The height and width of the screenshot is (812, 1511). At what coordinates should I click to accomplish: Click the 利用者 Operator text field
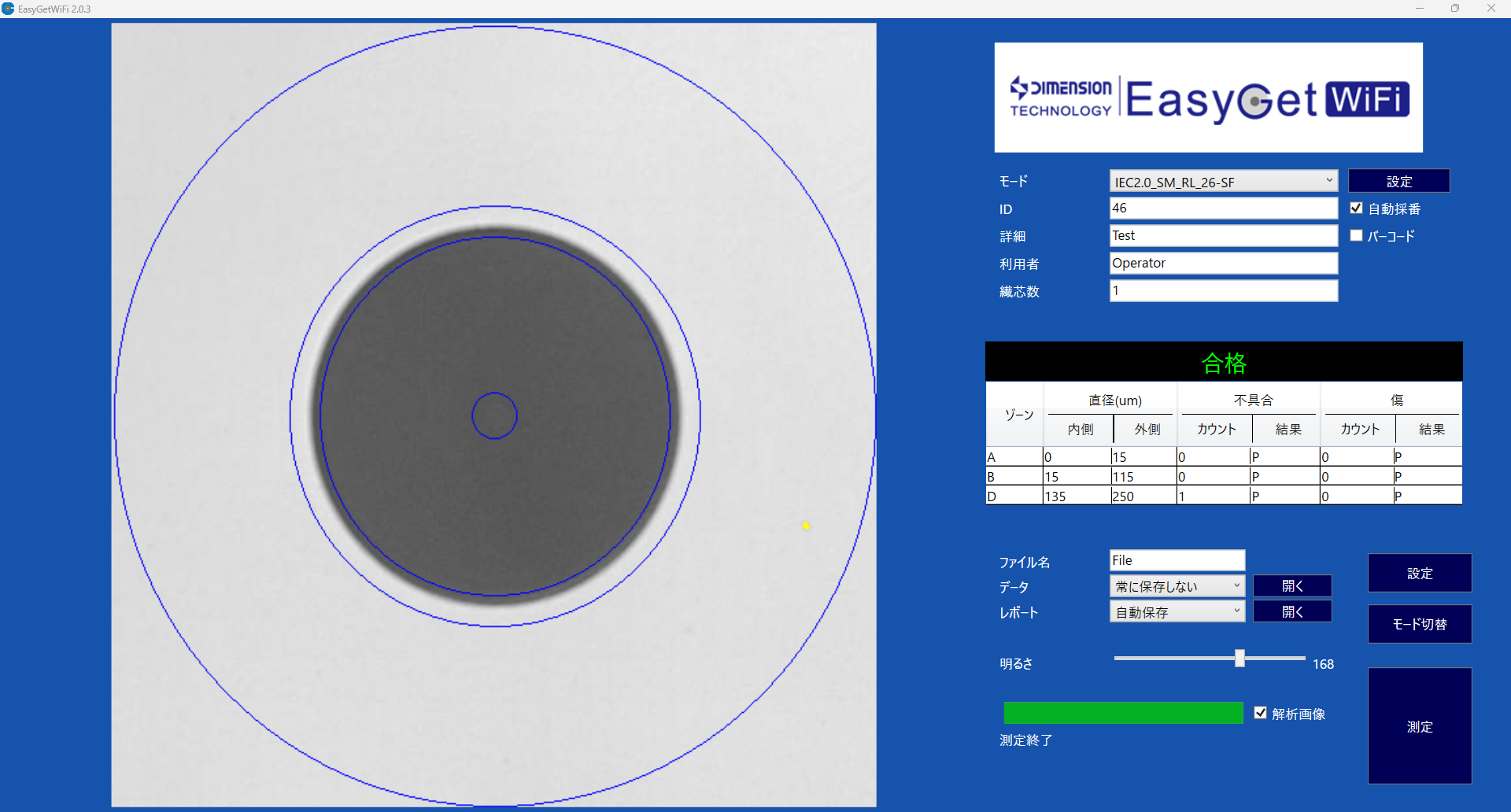(1223, 263)
